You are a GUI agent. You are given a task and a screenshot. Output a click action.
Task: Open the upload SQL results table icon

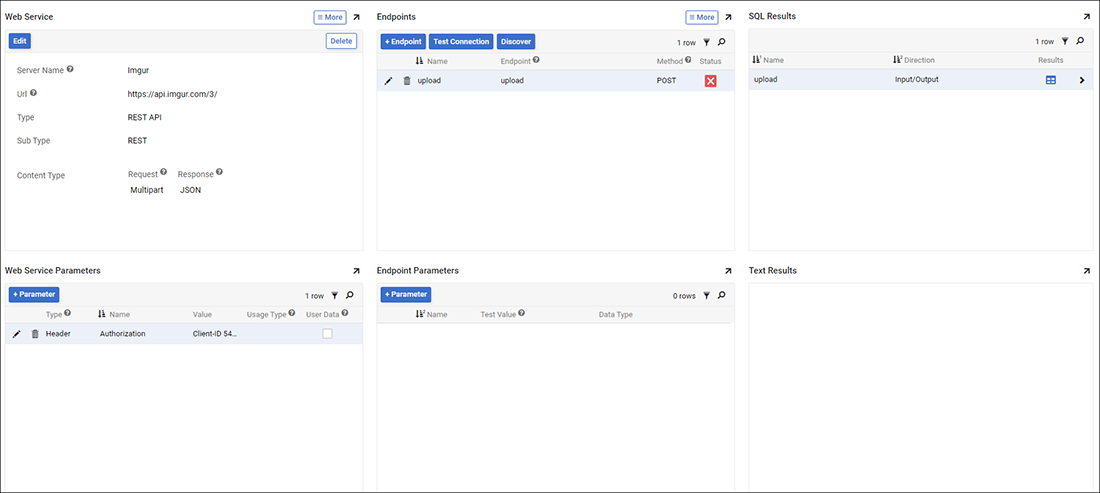click(1051, 80)
